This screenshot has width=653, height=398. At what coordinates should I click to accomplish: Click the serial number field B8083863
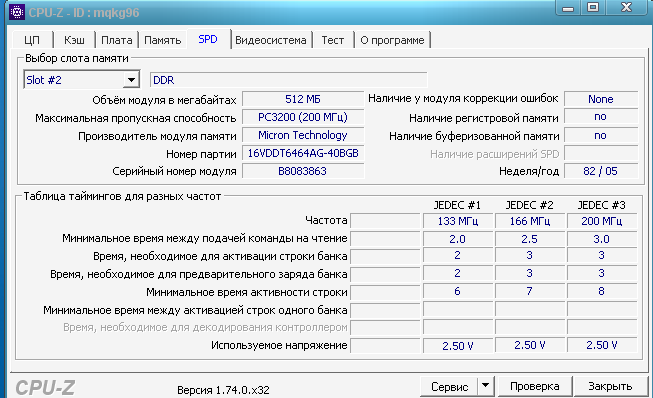tap(303, 171)
